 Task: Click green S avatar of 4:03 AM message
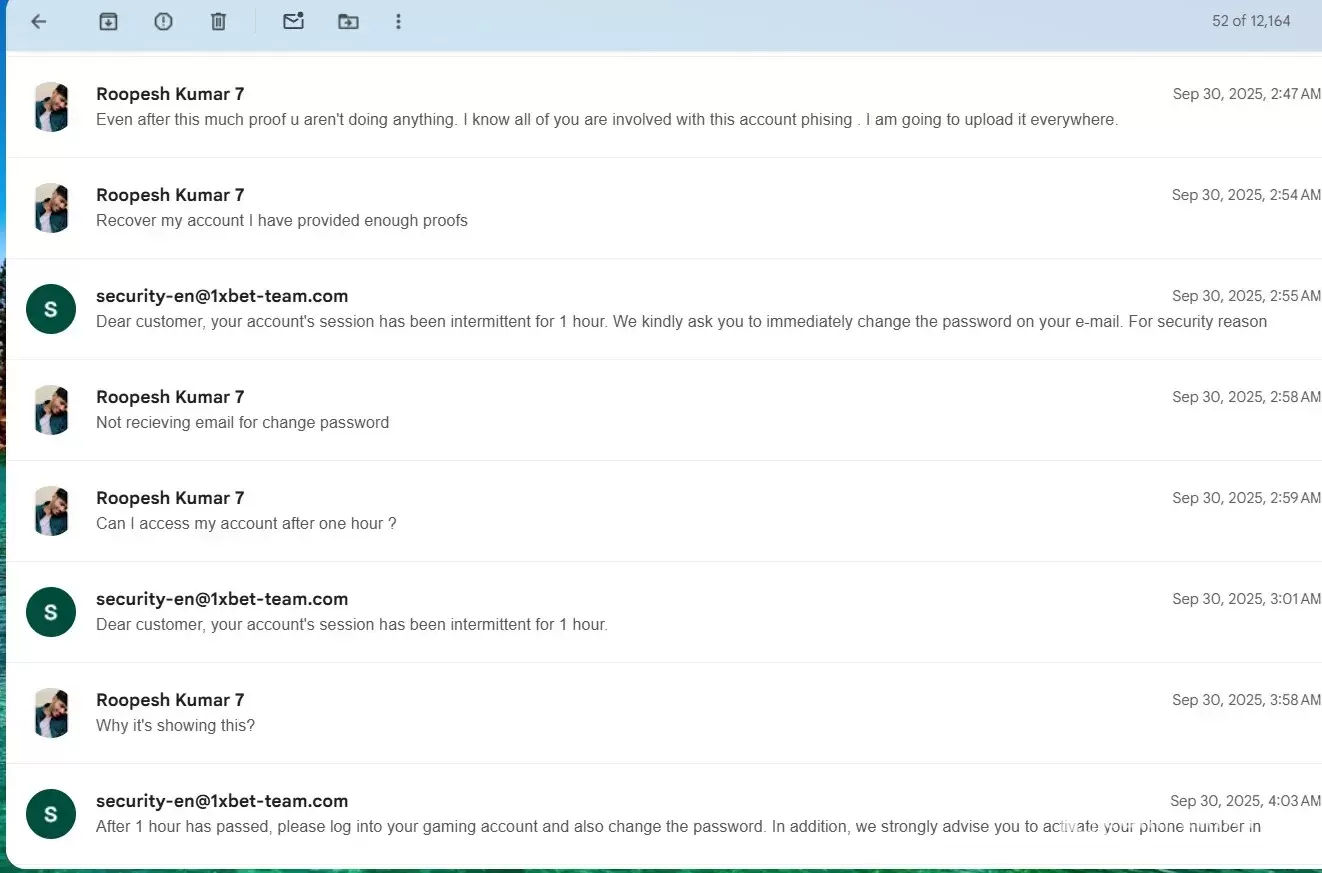[51, 814]
